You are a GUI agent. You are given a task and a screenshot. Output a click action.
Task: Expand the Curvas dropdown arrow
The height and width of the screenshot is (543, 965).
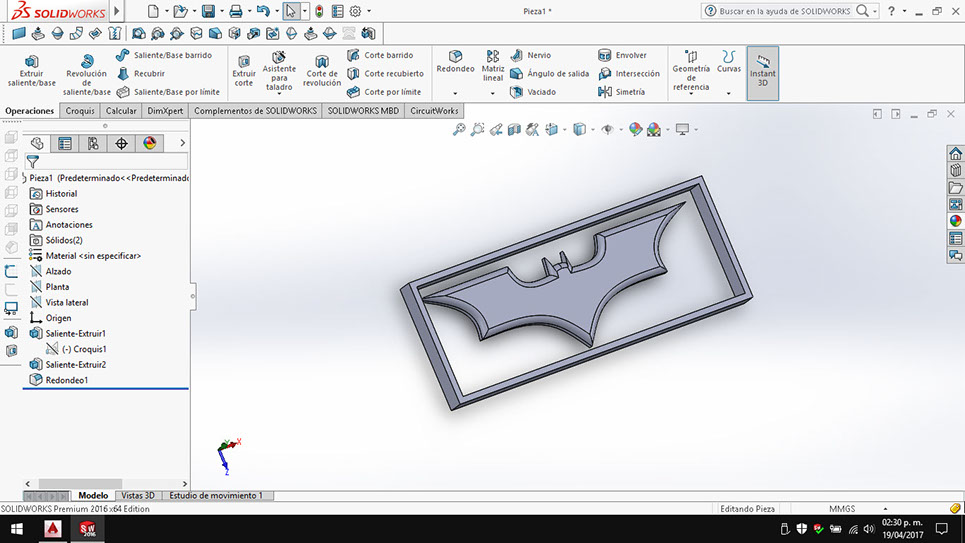pos(729,94)
